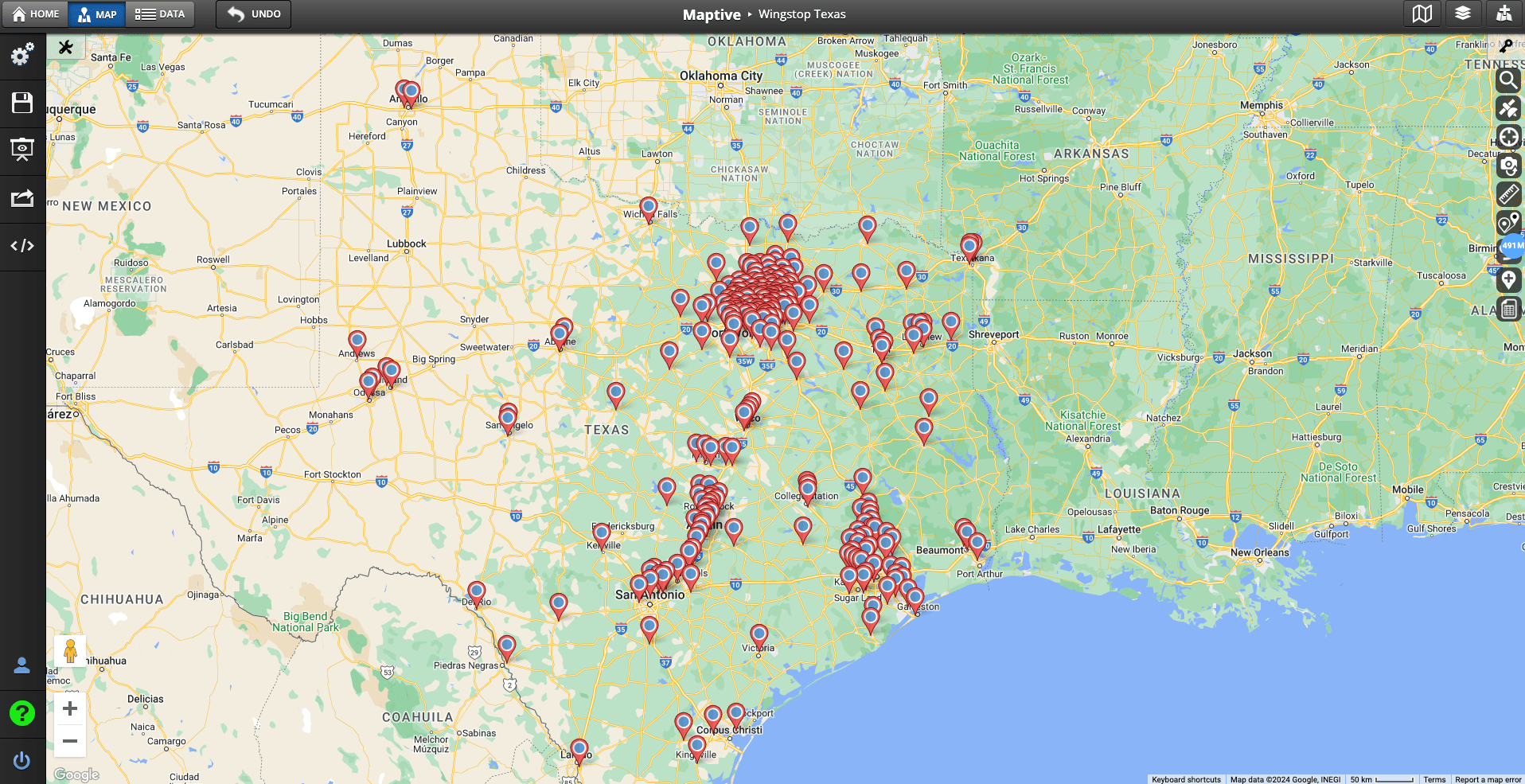Open the wrench map tools button
Viewport: 1525px width, 784px height.
[66, 48]
